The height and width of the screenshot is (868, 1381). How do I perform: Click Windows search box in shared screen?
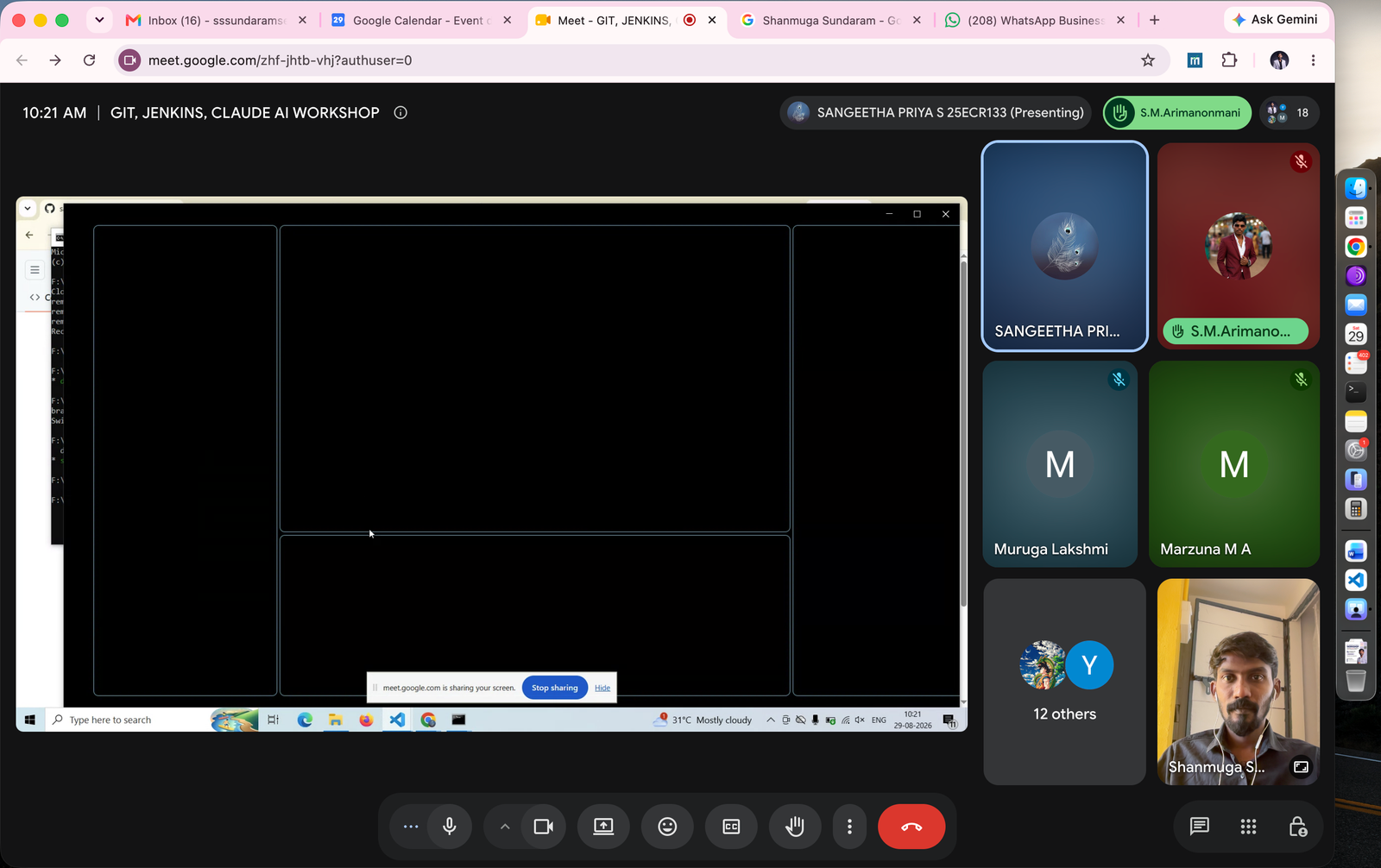[x=129, y=720]
